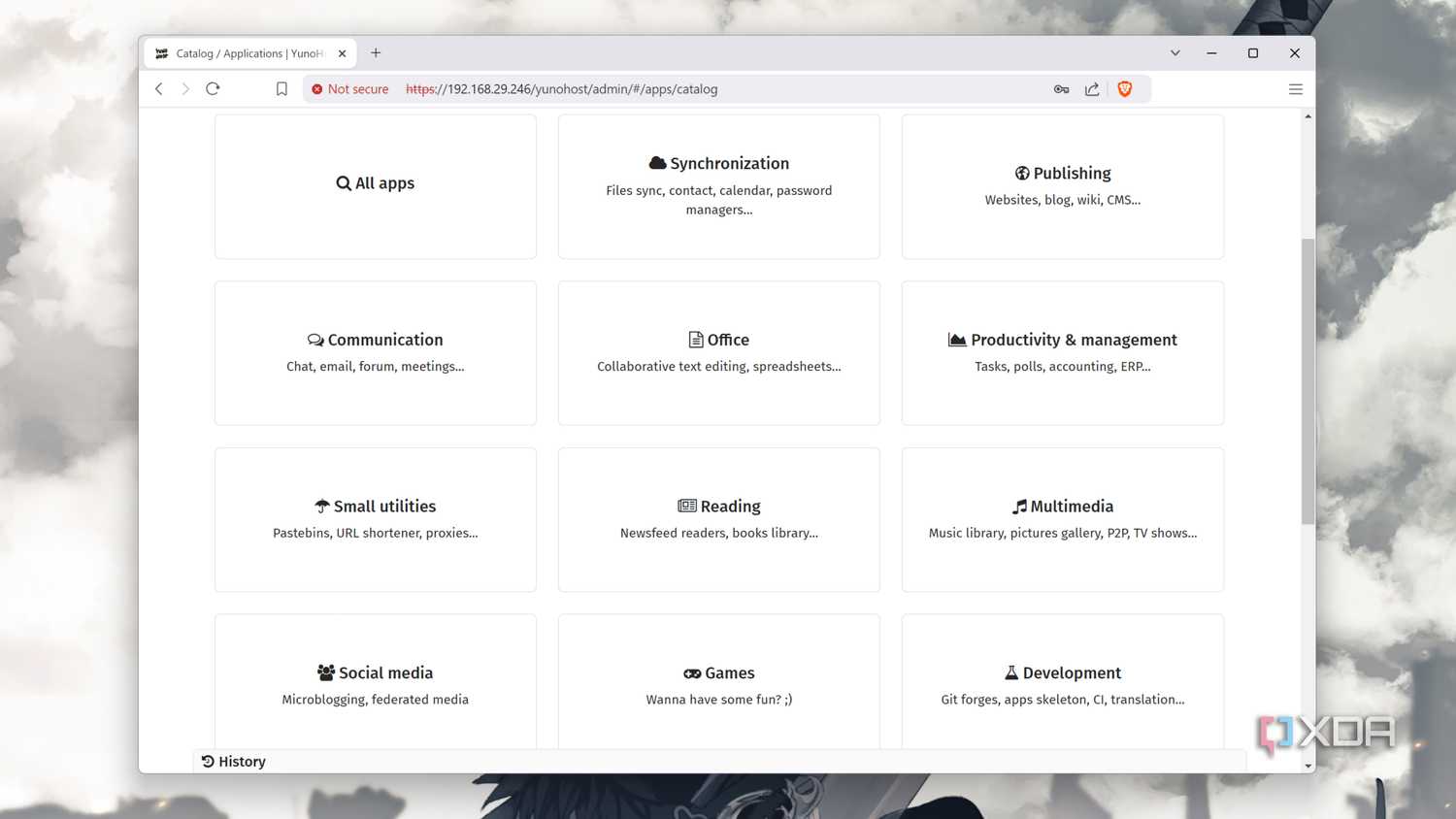Screen dimensions: 1456x819
Task: Click the YunoHost favicon on the tab
Action: coord(162,53)
